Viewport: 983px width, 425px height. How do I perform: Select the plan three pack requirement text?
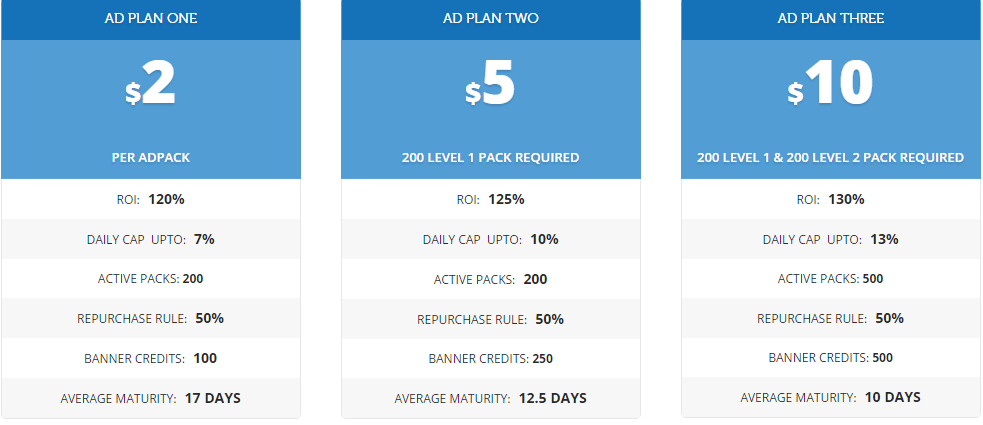pyautogui.click(x=830, y=158)
